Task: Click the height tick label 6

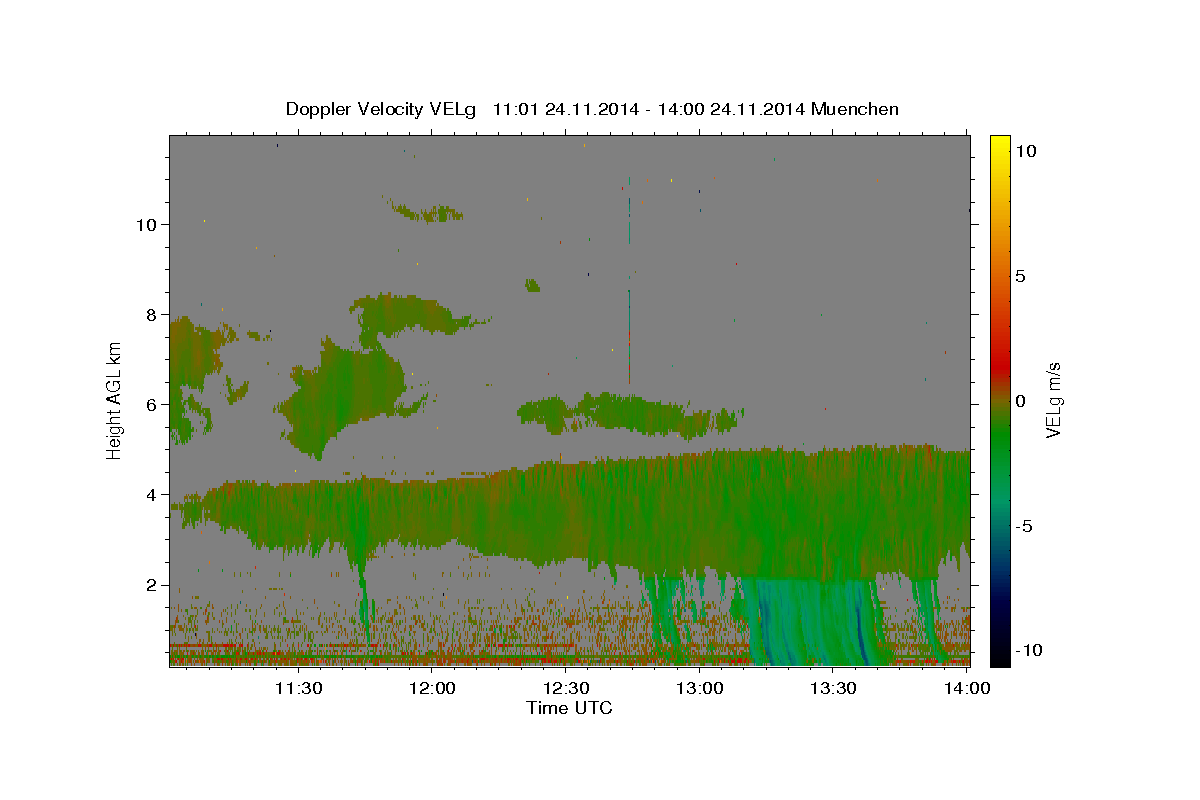Action: 151,404
